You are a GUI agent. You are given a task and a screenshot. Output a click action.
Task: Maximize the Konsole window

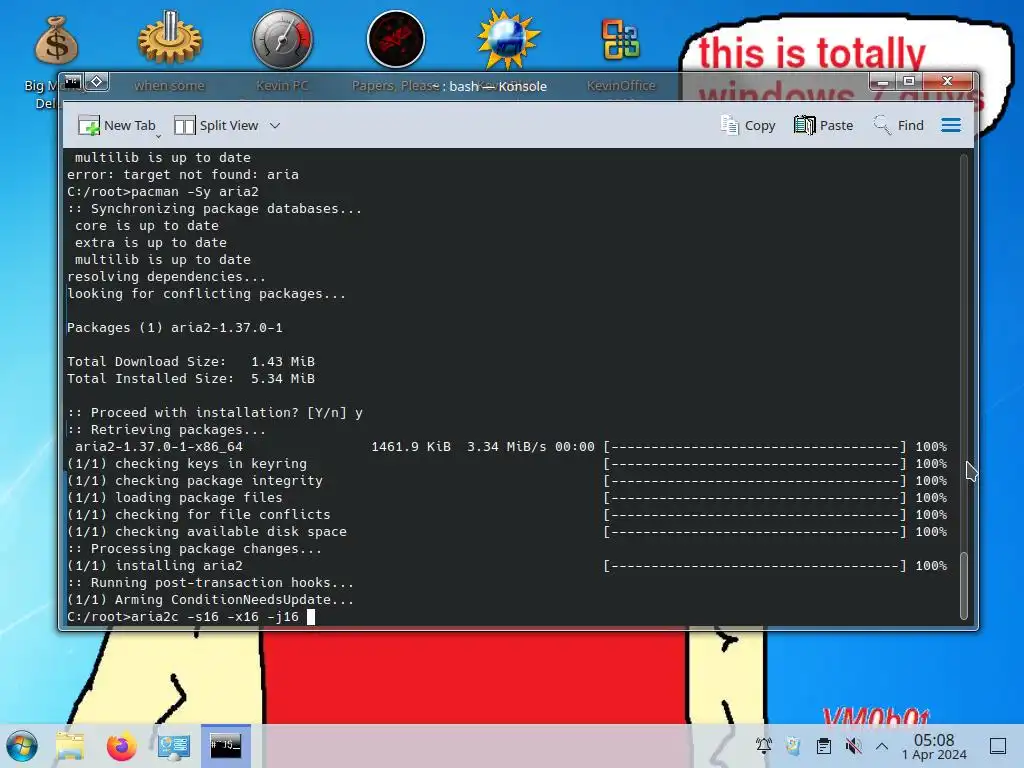coord(908,82)
